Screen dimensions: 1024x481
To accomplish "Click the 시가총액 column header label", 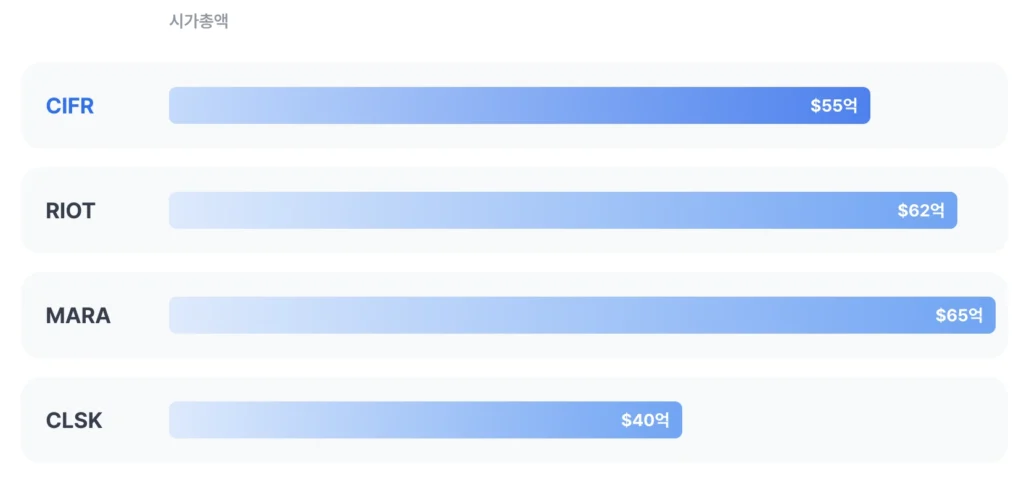I will 199,20.
